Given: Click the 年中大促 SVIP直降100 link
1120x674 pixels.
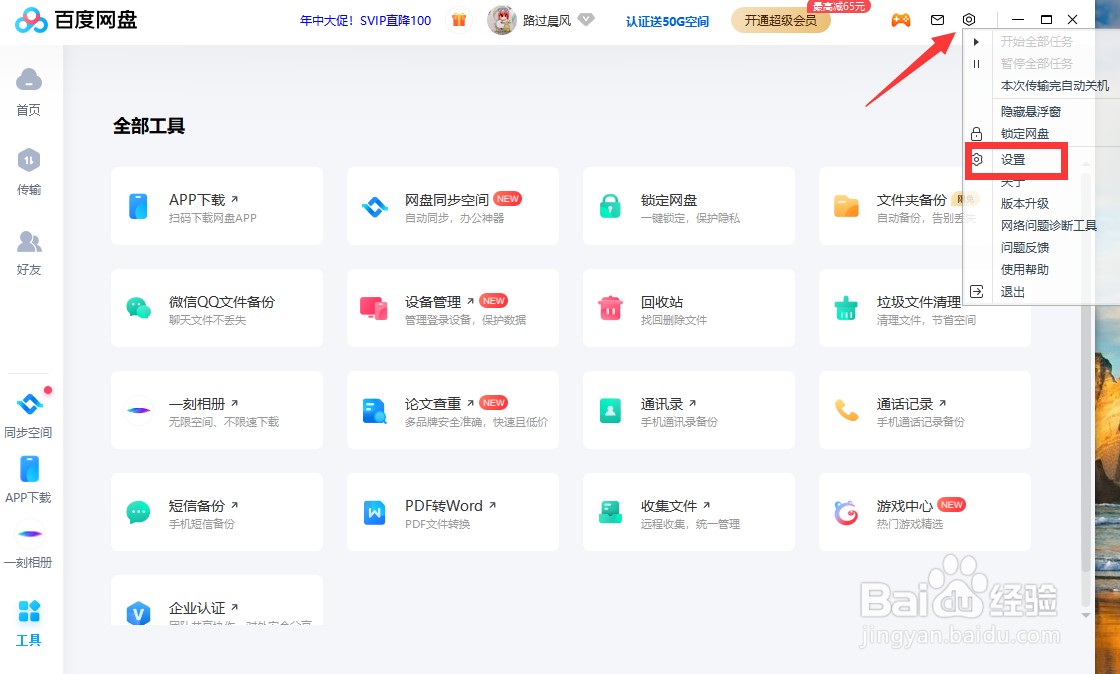Looking at the screenshot, I should pyautogui.click(x=365, y=21).
